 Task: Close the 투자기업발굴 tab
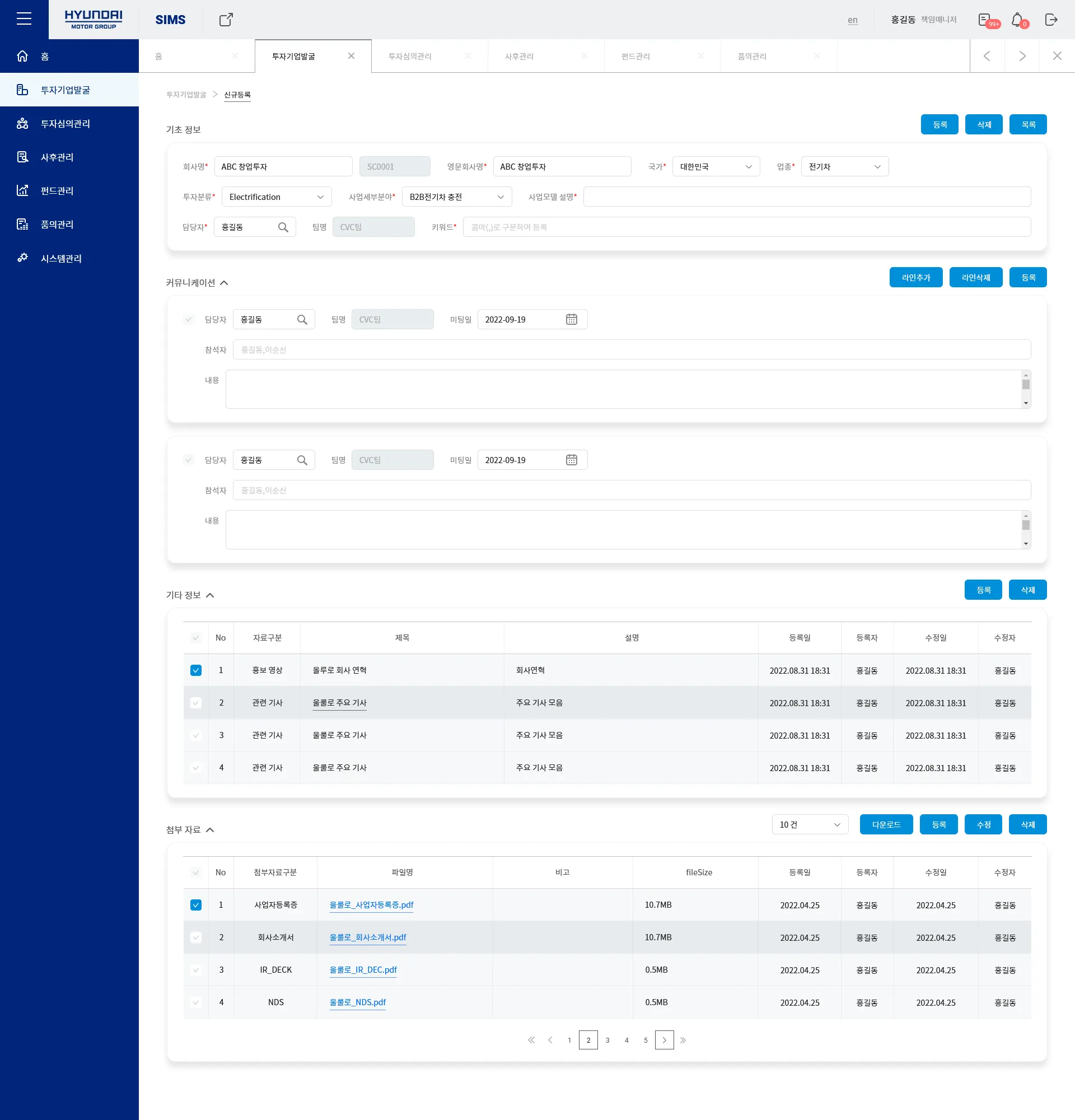pos(350,56)
